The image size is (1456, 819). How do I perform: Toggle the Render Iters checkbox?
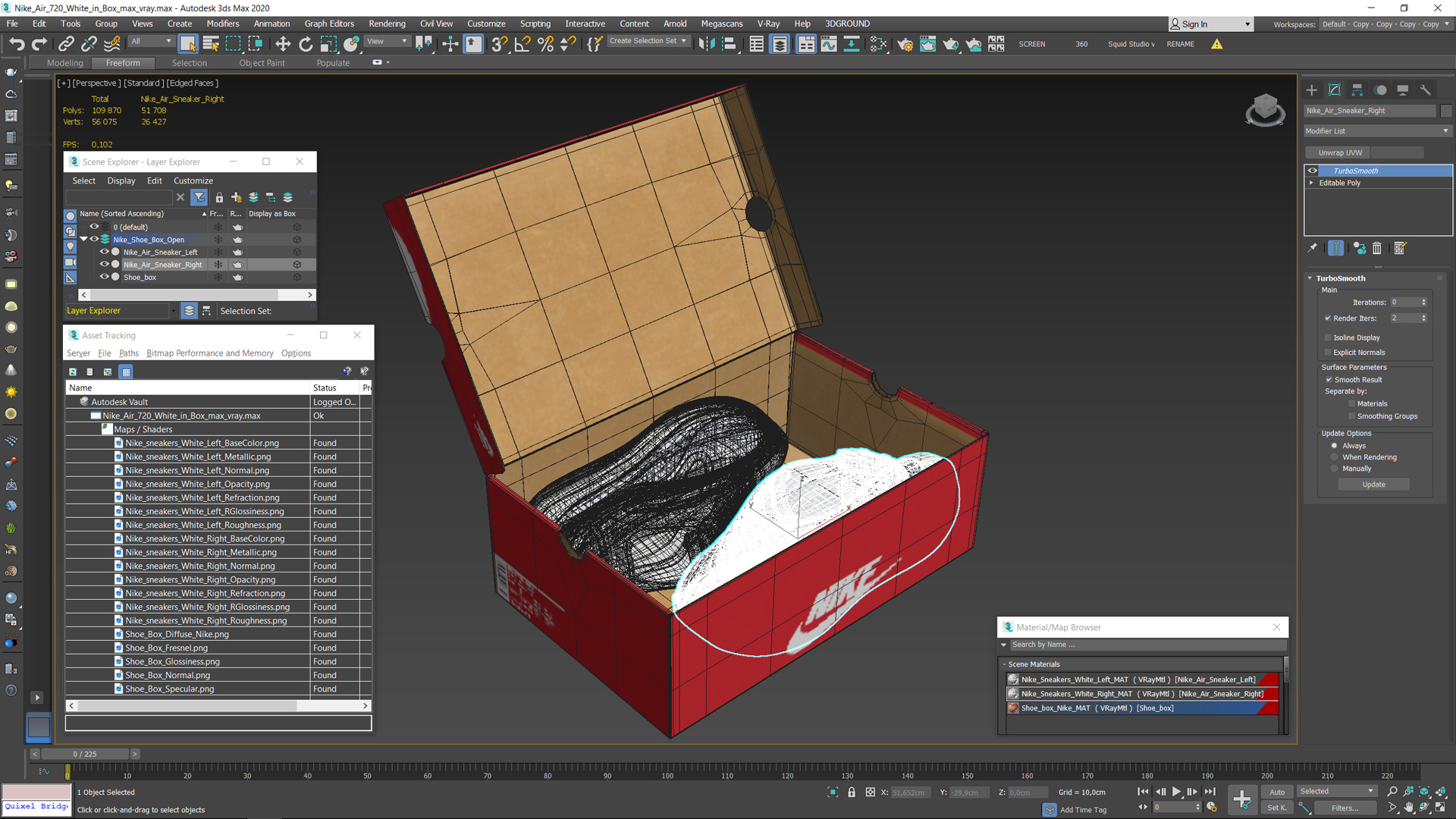pyautogui.click(x=1328, y=318)
